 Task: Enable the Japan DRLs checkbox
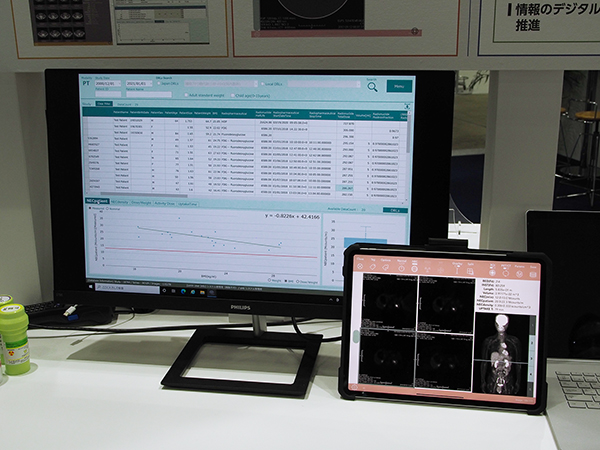point(161,83)
